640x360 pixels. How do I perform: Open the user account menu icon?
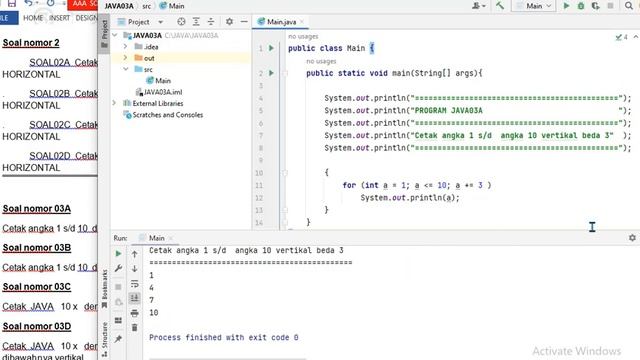click(x=479, y=6)
